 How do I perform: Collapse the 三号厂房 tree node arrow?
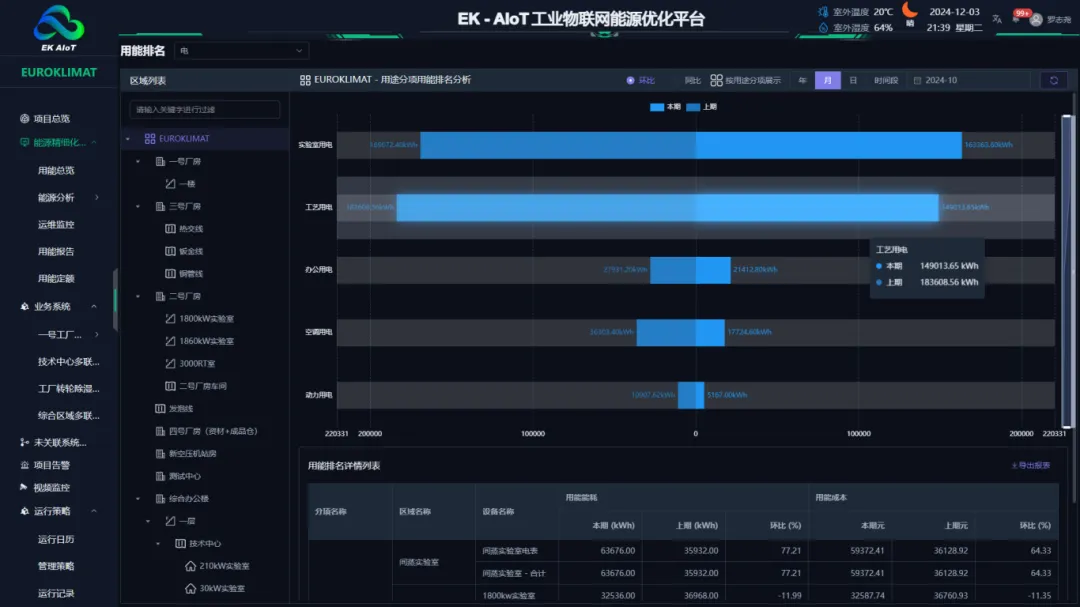tap(138, 206)
